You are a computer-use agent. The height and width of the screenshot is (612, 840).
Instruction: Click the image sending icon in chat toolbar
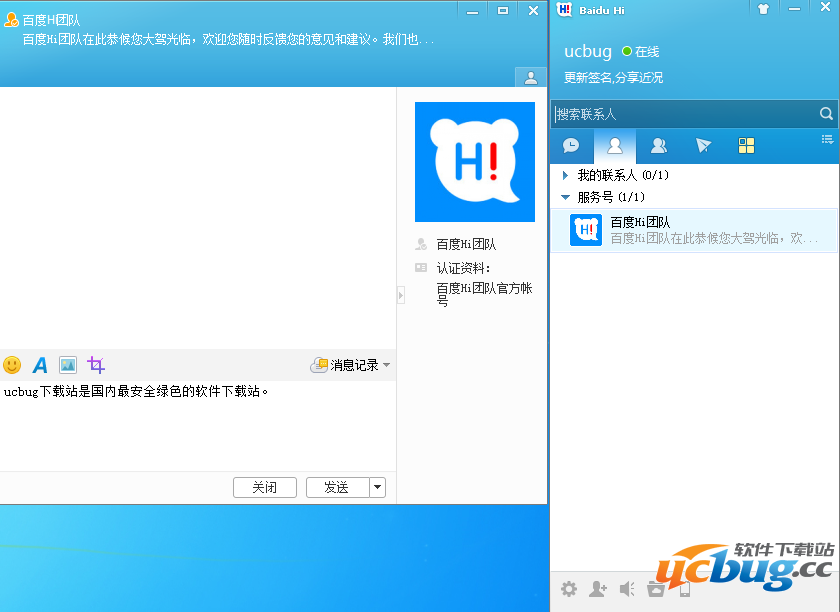[x=67, y=365]
